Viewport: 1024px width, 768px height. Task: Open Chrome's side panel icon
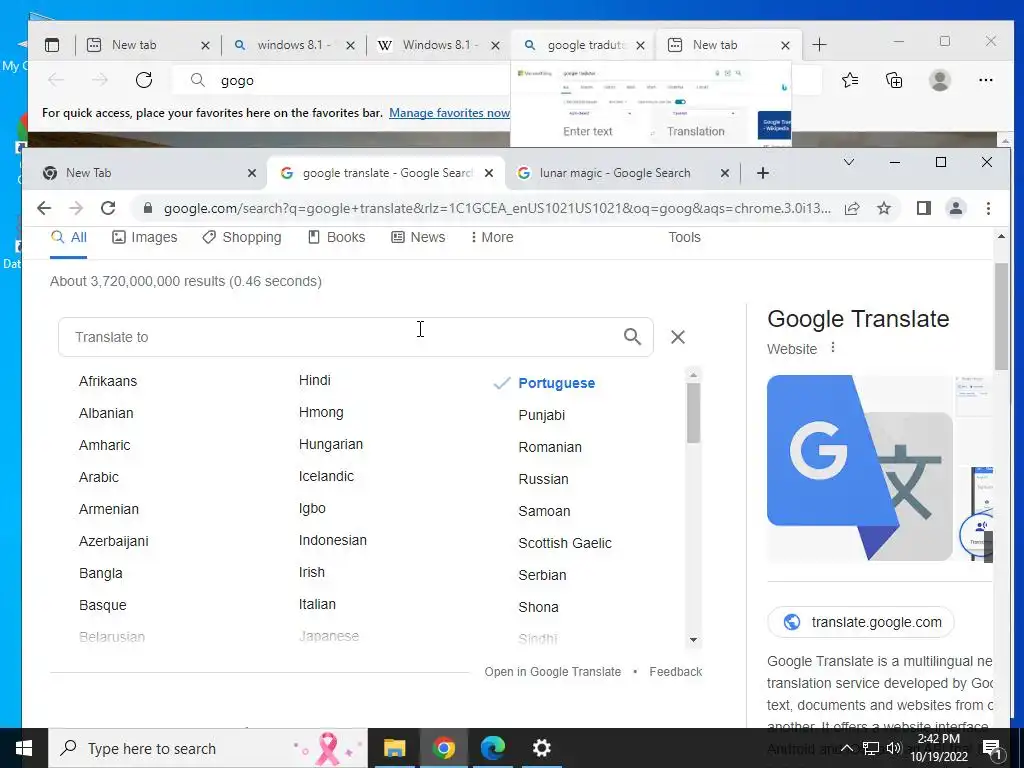tap(923, 208)
